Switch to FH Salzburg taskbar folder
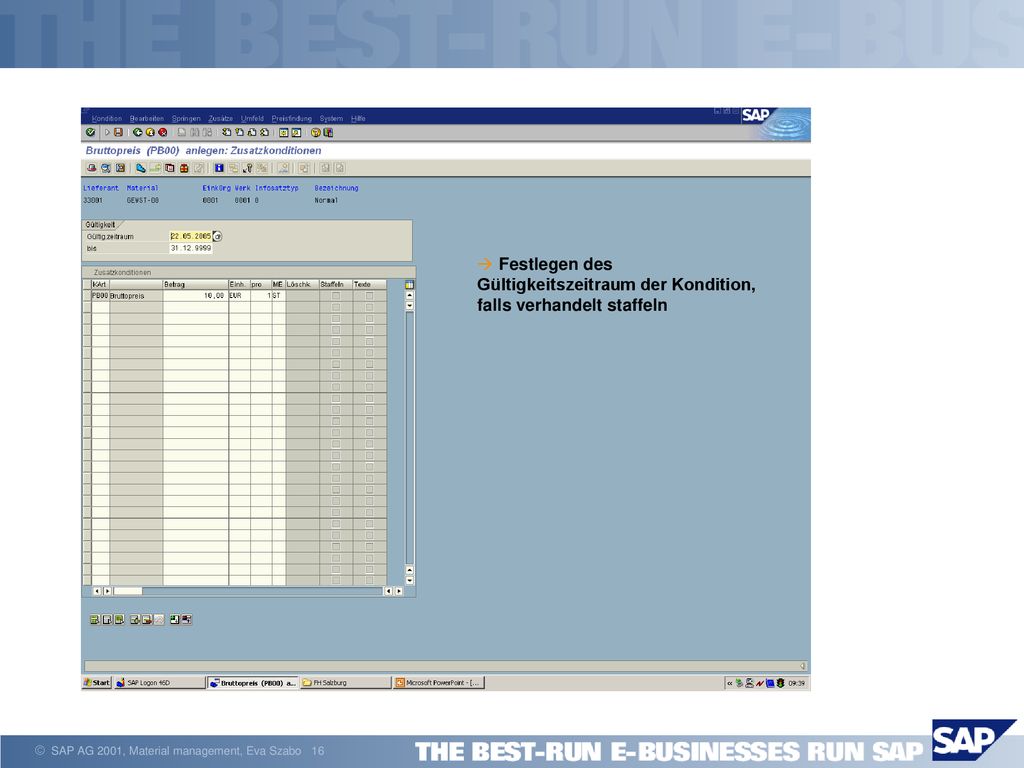Viewport: 1024px width, 768px height. click(x=345, y=682)
